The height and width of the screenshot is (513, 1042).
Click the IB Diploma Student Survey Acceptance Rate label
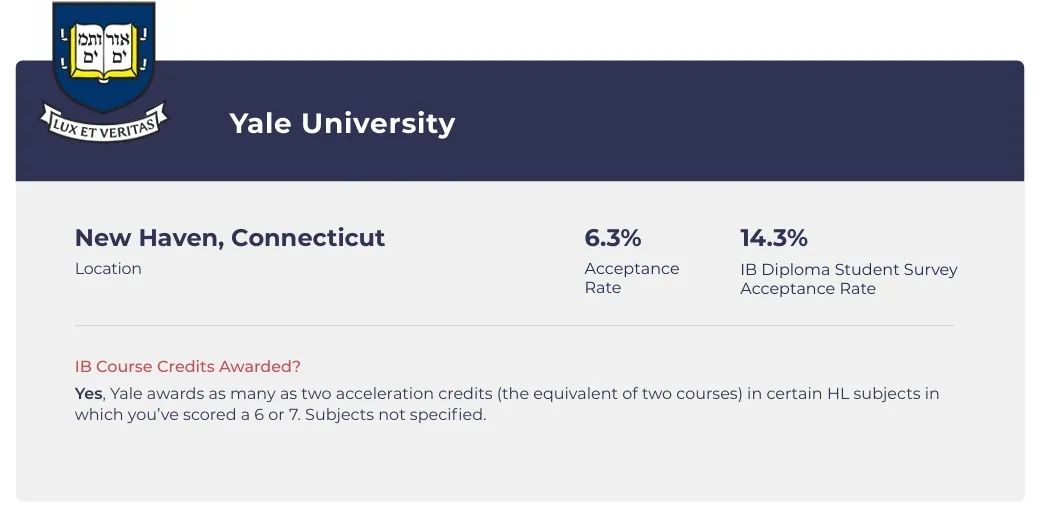click(x=849, y=279)
